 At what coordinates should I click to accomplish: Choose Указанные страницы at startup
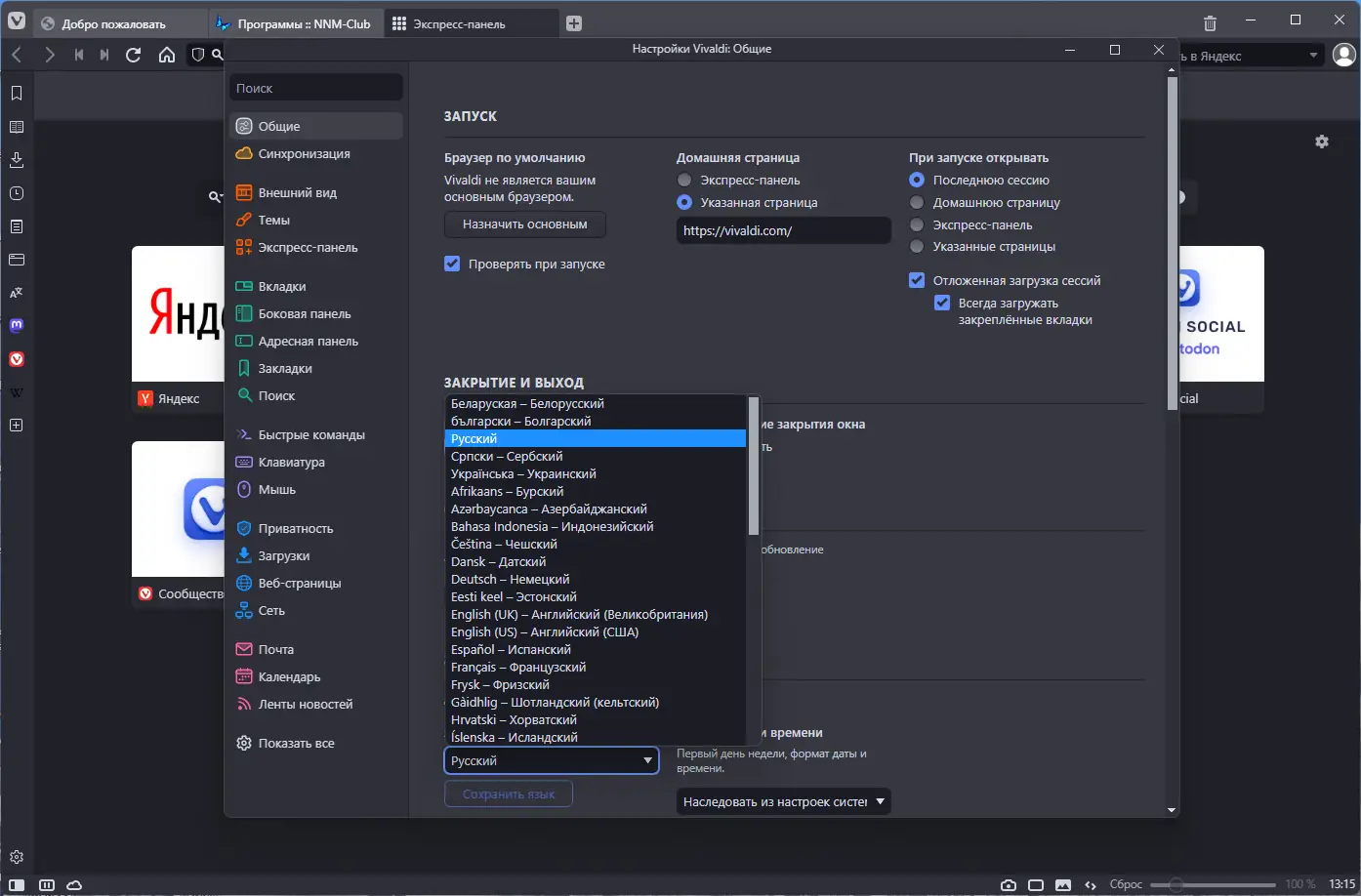tap(917, 247)
